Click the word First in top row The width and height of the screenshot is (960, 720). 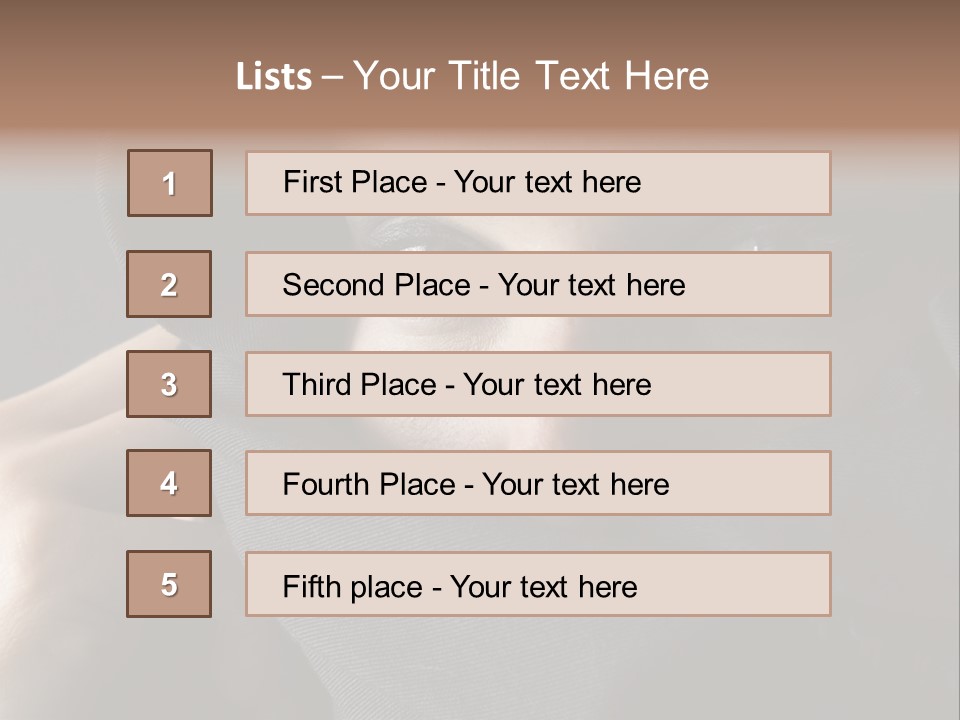[311, 182]
